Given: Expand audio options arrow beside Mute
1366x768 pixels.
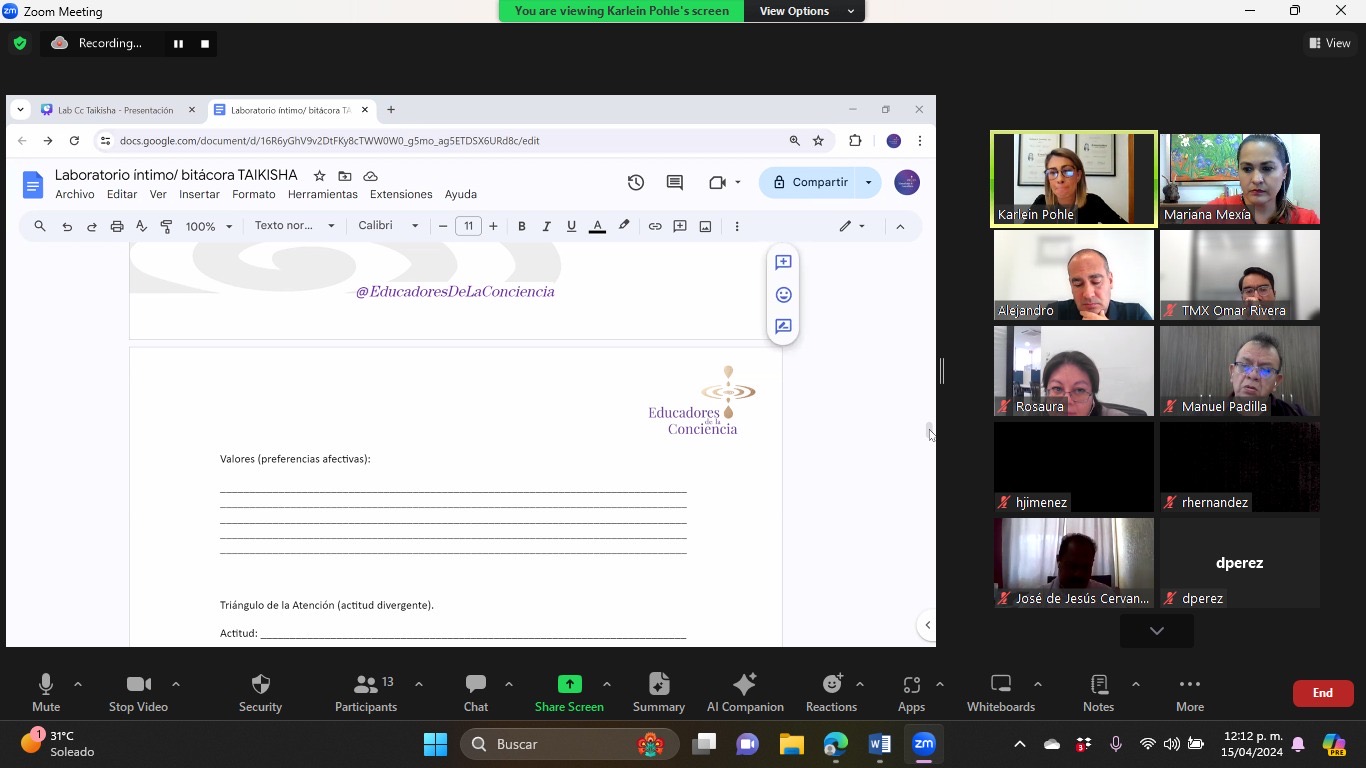Looking at the screenshot, I should coord(78,685).
